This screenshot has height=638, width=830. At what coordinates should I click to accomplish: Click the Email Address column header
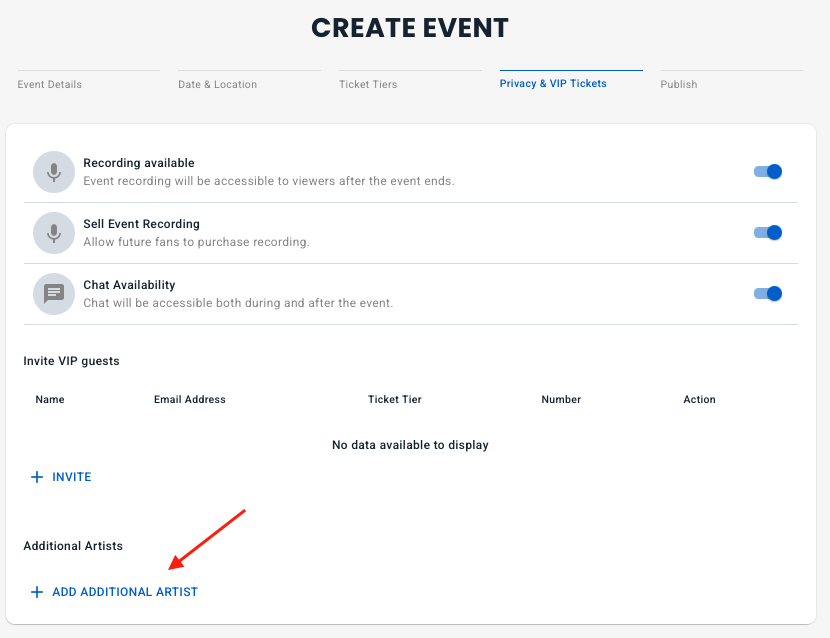click(190, 399)
